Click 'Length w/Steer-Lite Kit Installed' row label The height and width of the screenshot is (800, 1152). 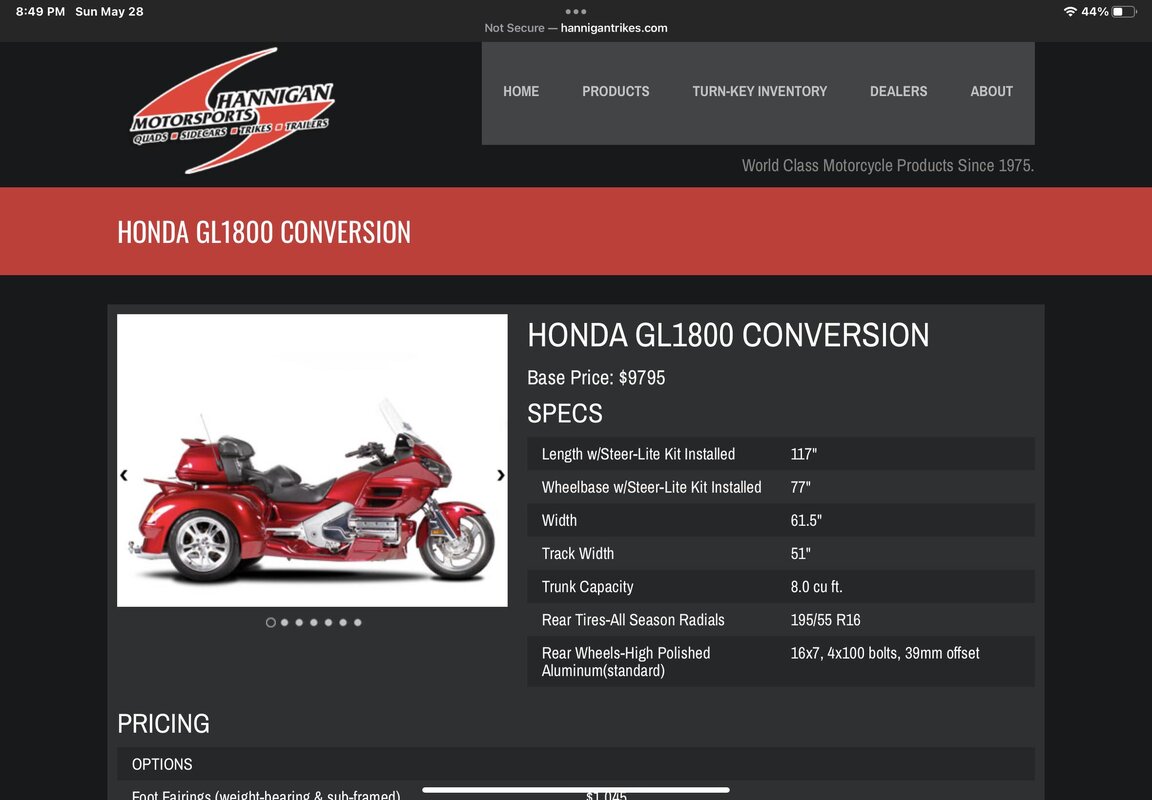pyautogui.click(x=638, y=454)
